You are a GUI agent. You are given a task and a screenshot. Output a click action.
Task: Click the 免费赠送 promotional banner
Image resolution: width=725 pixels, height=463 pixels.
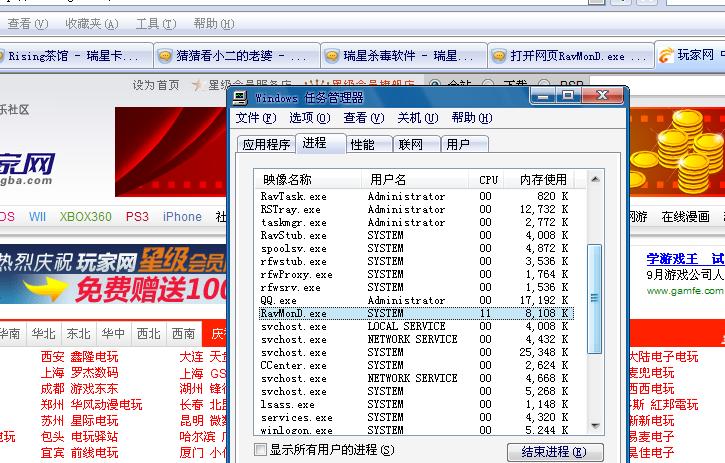[x=113, y=275]
